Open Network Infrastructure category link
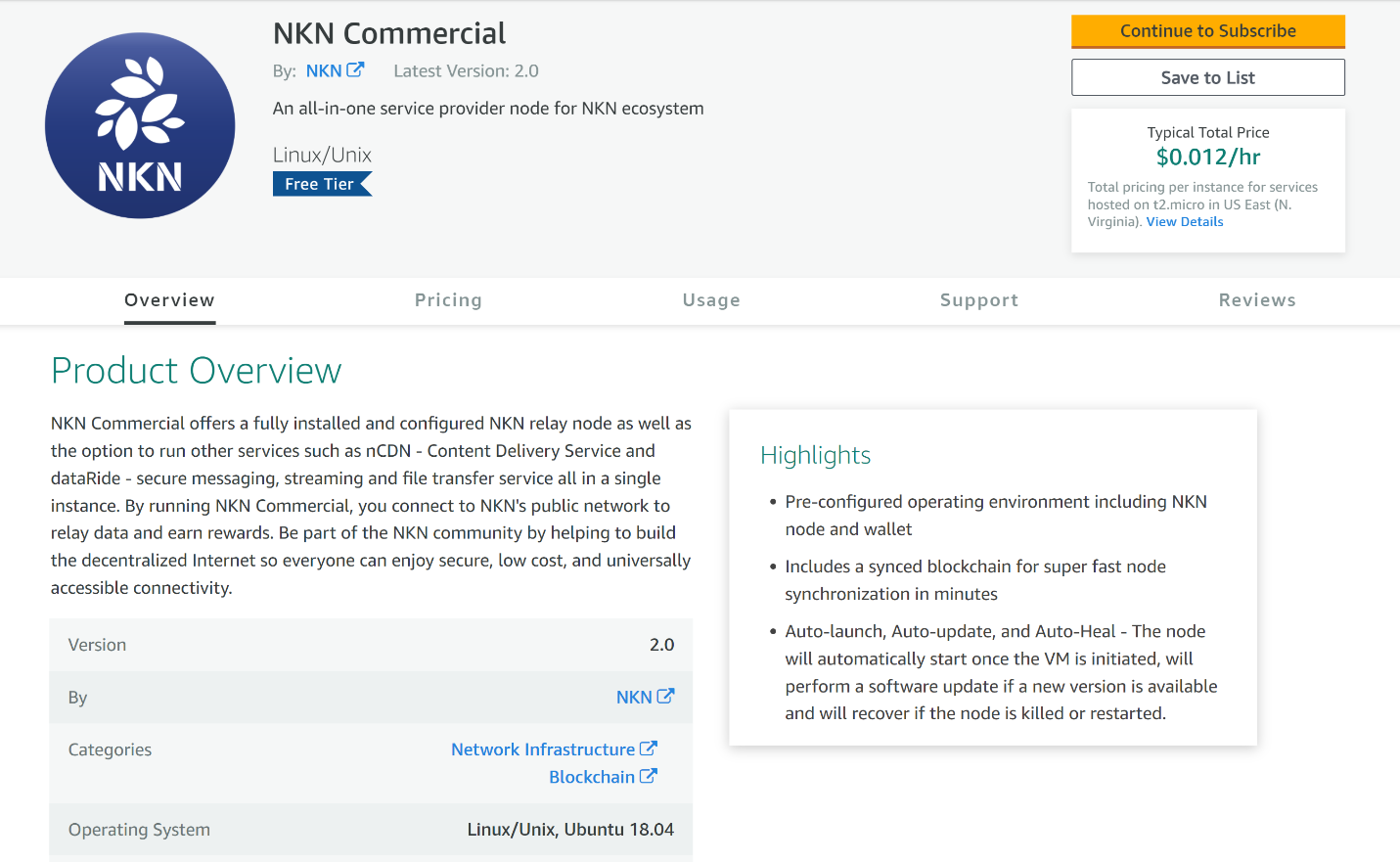1400x862 pixels. coord(543,749)
